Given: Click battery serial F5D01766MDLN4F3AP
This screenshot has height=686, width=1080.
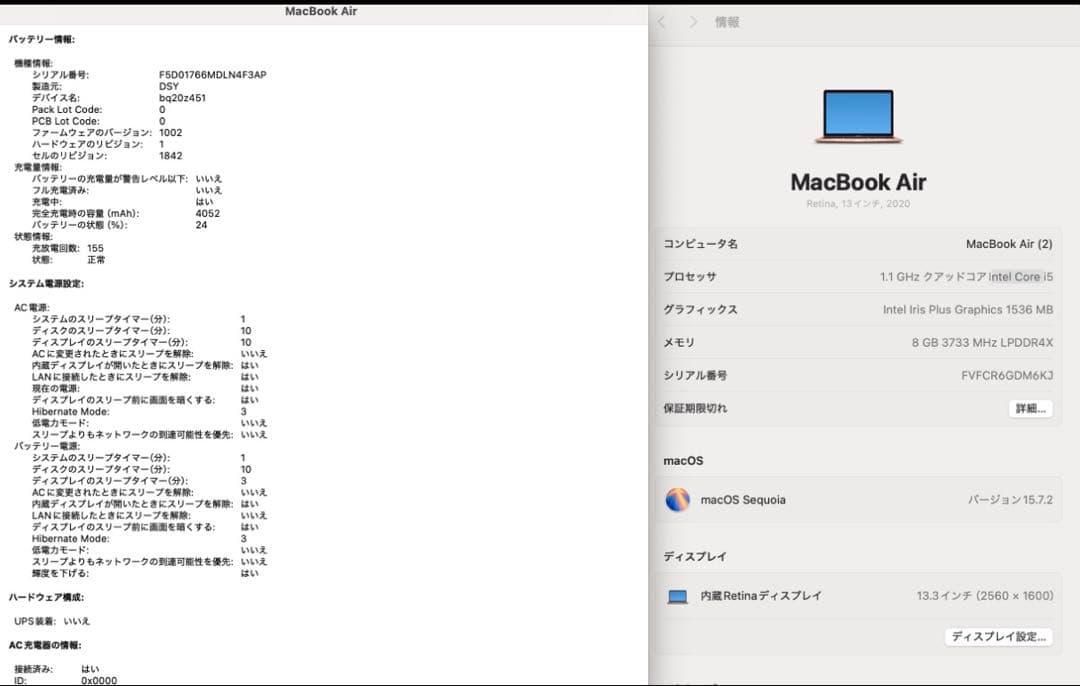Looking at the screenshot, I should [x=213, y=74].
